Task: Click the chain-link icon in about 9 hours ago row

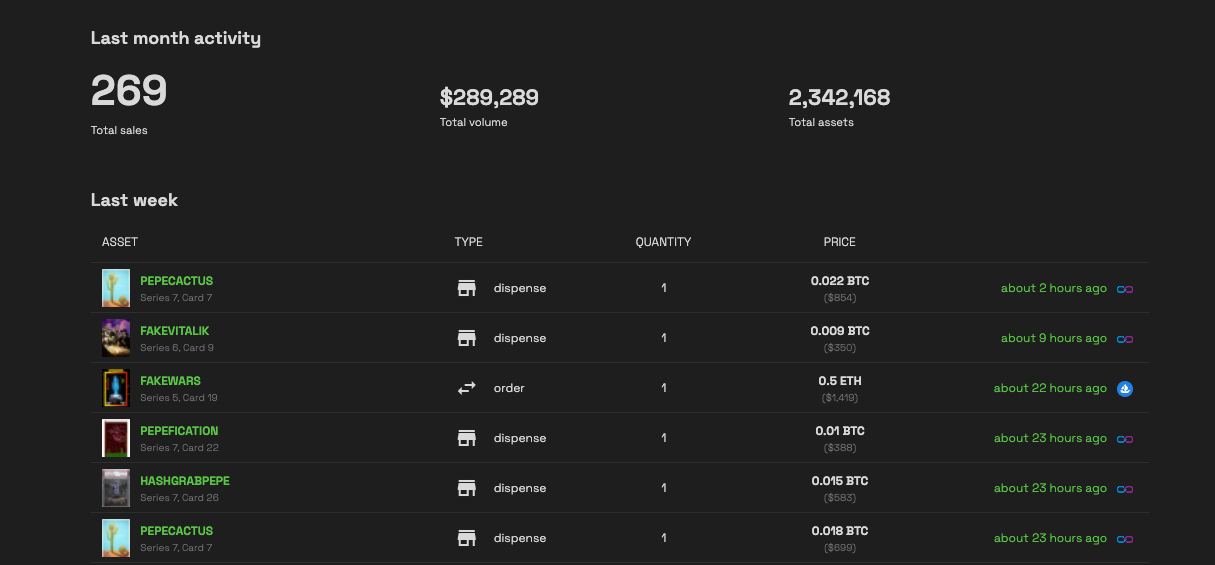Action: 1125,339
